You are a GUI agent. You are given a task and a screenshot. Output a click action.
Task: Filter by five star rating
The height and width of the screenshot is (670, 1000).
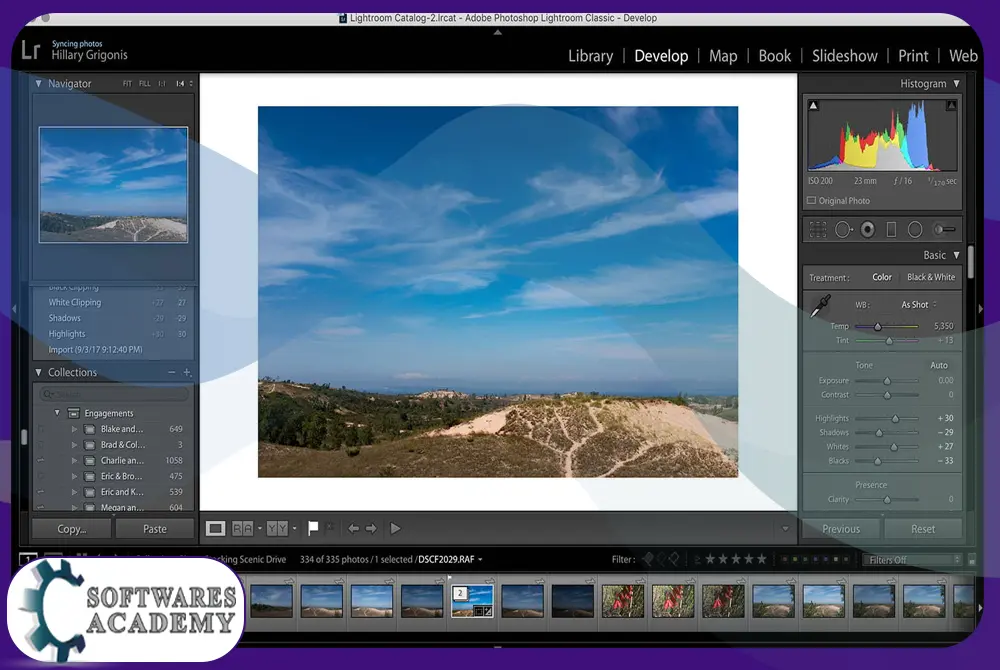761,559
